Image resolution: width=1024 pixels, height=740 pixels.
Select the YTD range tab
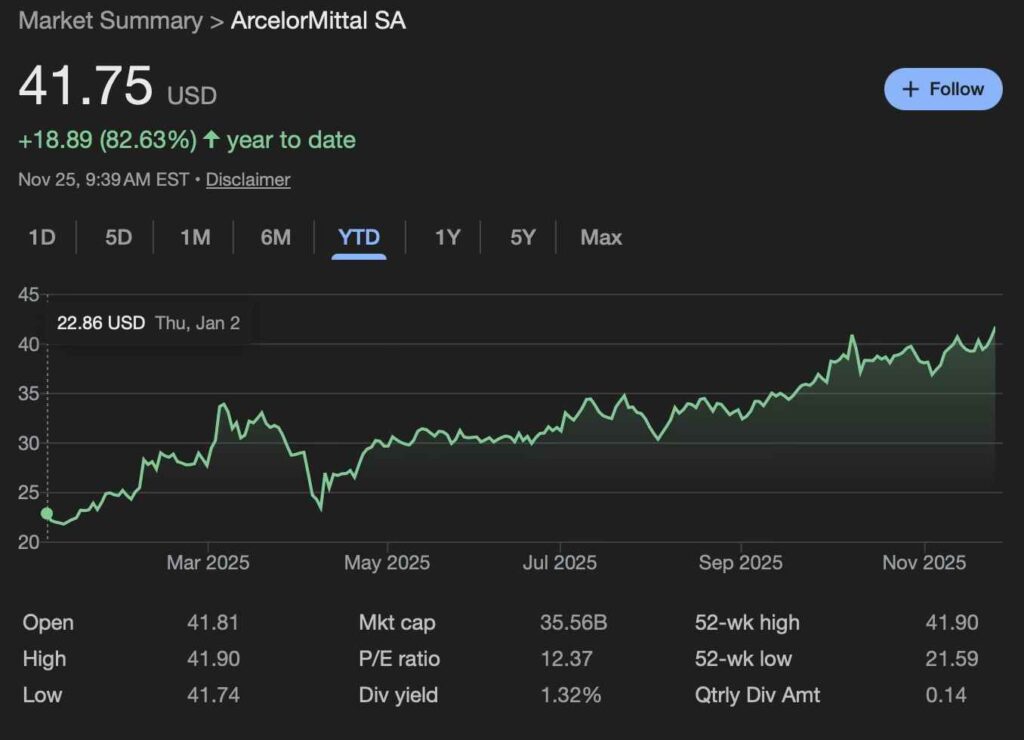pyautogui.click(x=359, y=237)
